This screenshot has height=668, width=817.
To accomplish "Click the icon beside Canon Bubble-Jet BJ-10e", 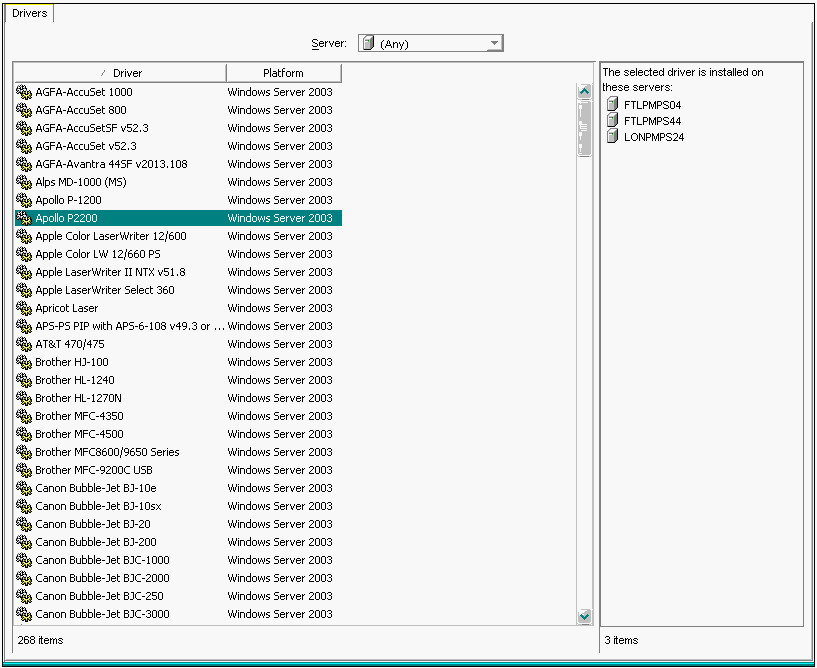I will click(24, 488).
